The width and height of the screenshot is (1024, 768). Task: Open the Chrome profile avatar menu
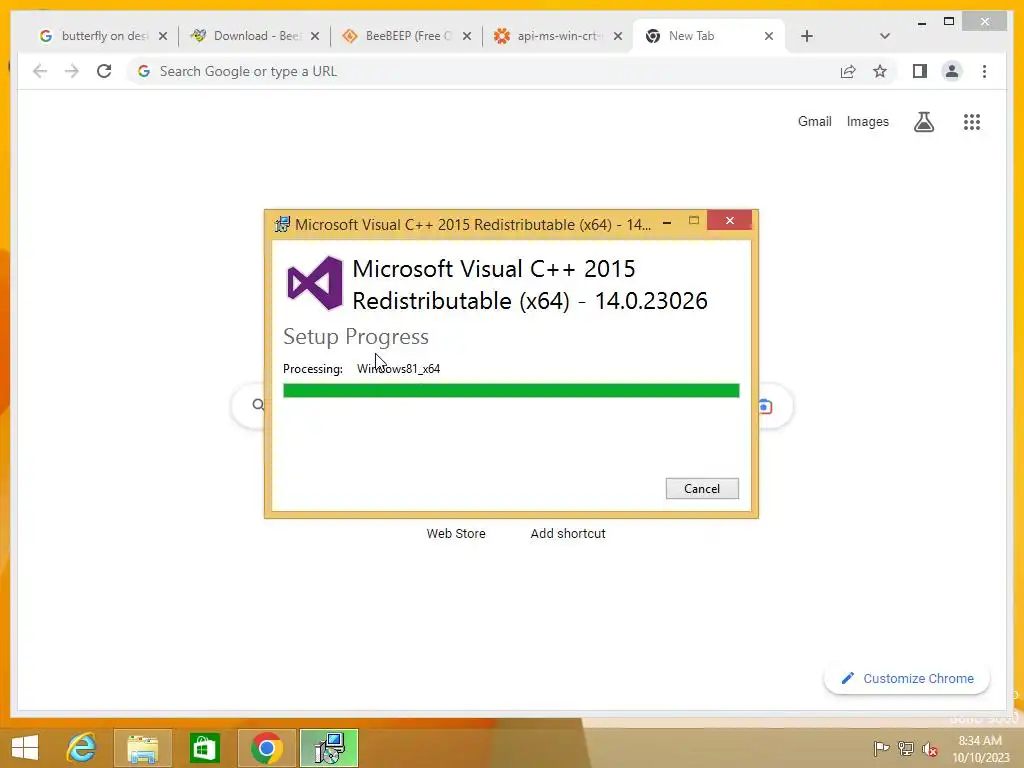click(x=952, y=71)
